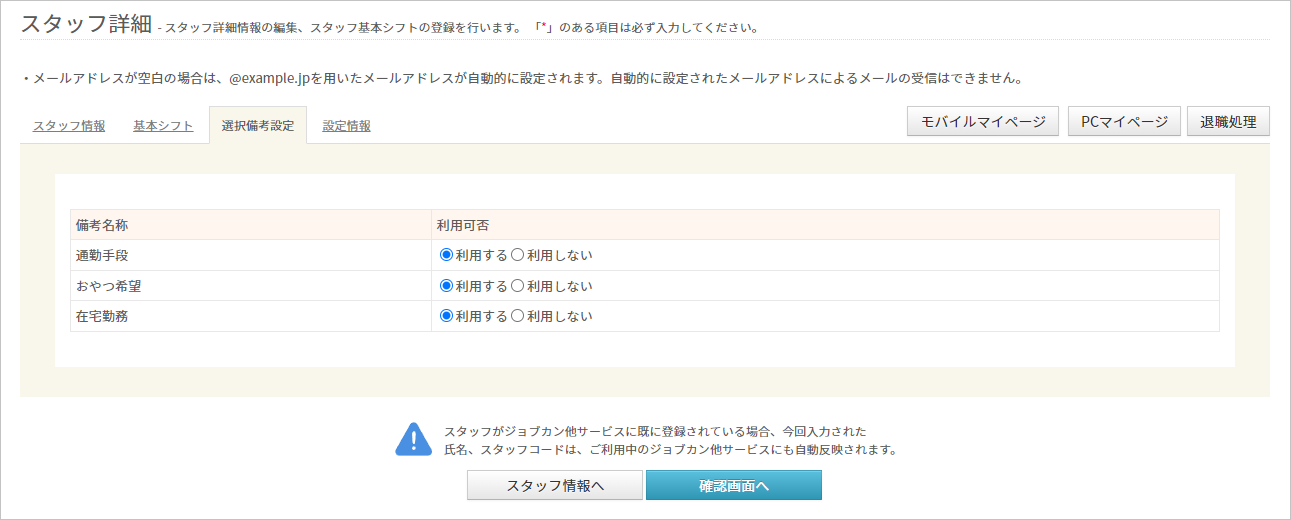Click the PCマイページ button
1291x520 pixels.
1124,121
